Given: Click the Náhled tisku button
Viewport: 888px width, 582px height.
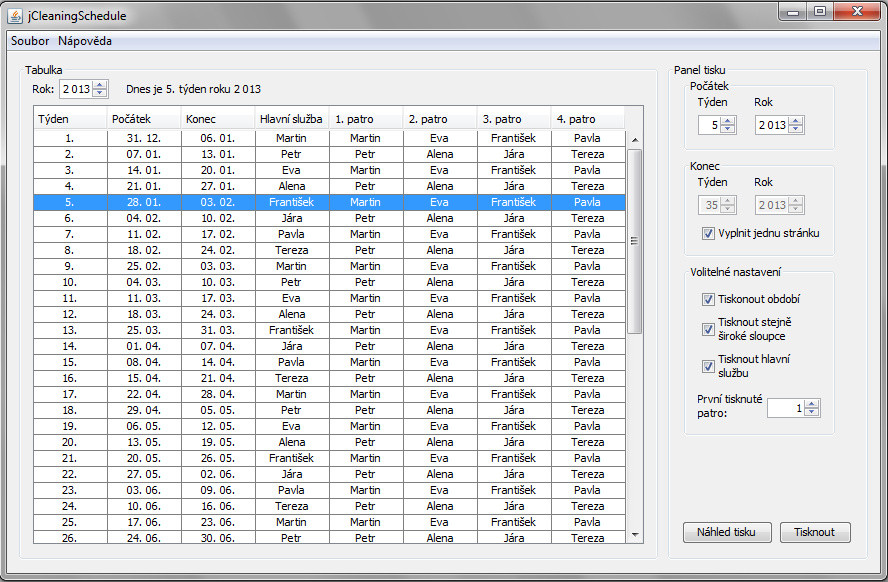Looking at the screenshot, I should [727, 532].
